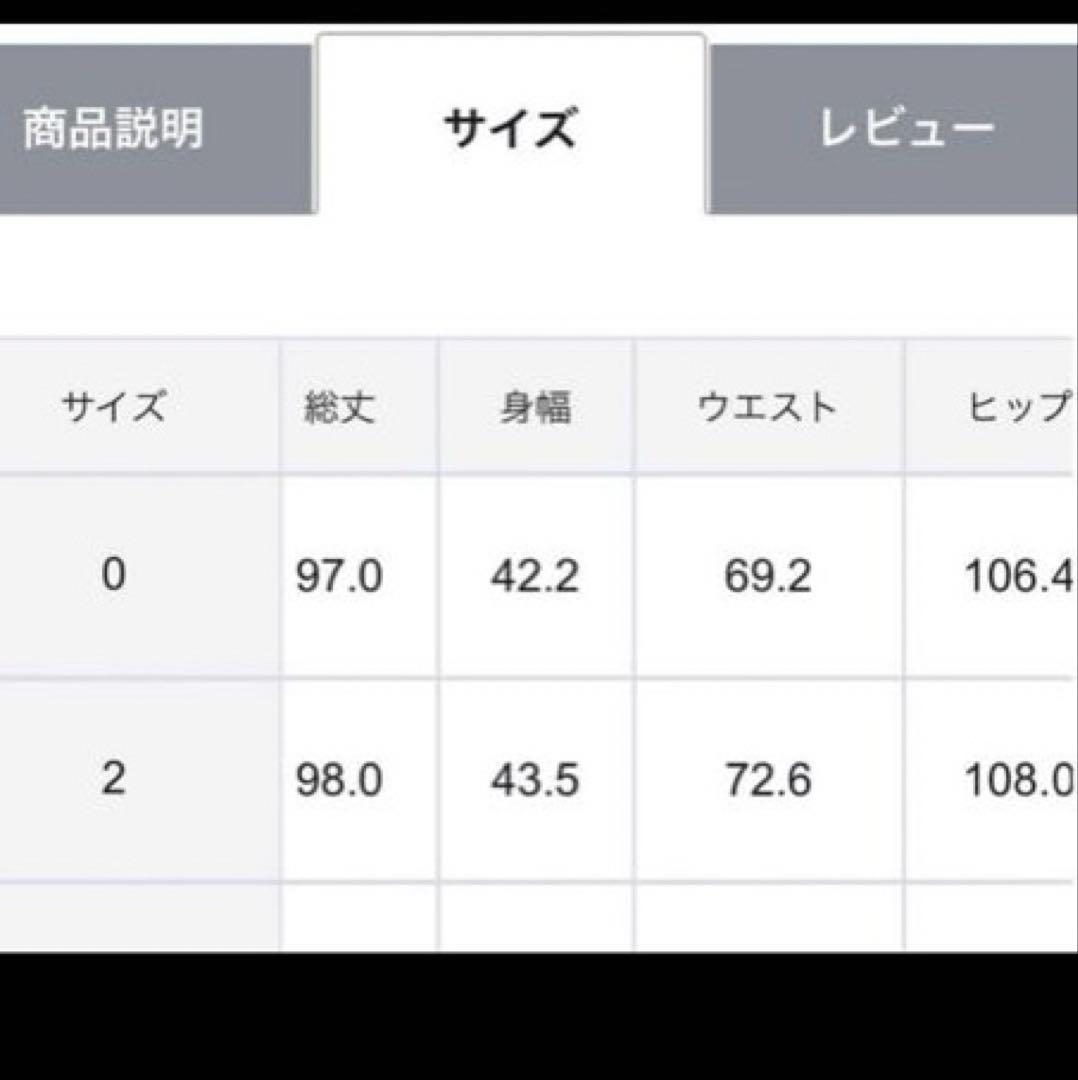Click the 69.2 waist measurement
This screenshot has width=1078, height=1080.
point(768,573)
